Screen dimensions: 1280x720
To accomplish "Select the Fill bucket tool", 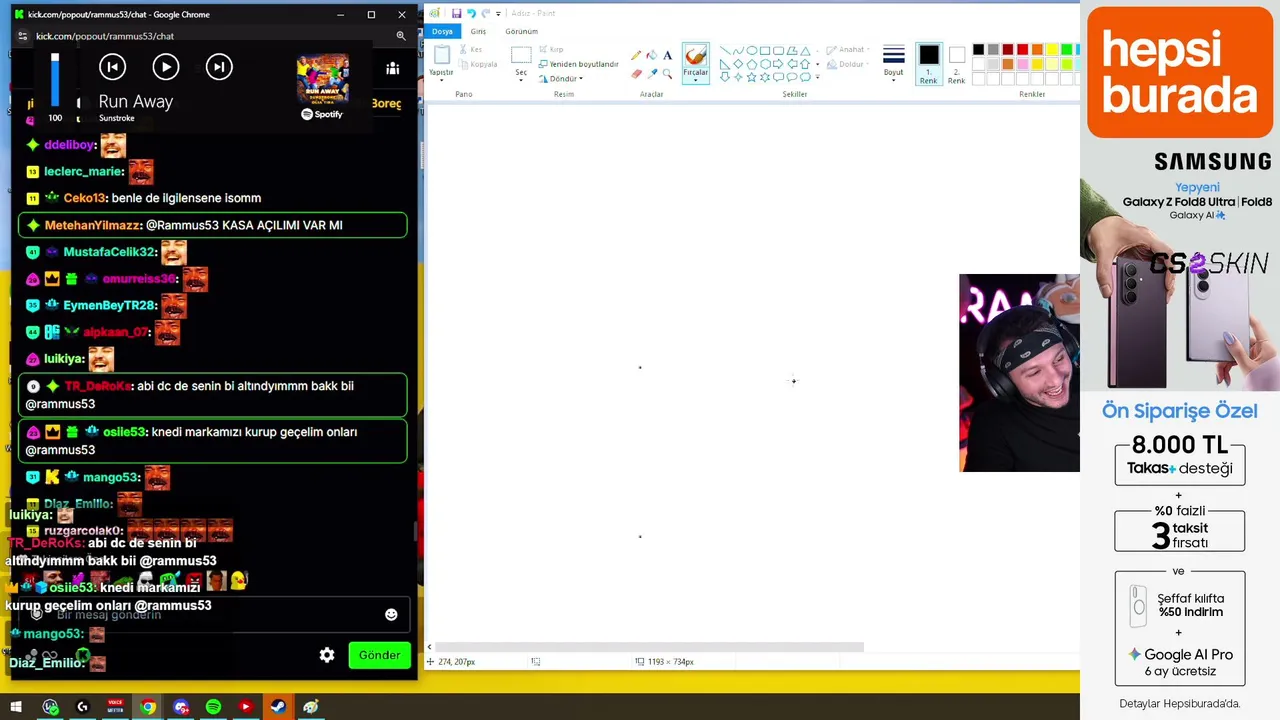I will point(651,55).
